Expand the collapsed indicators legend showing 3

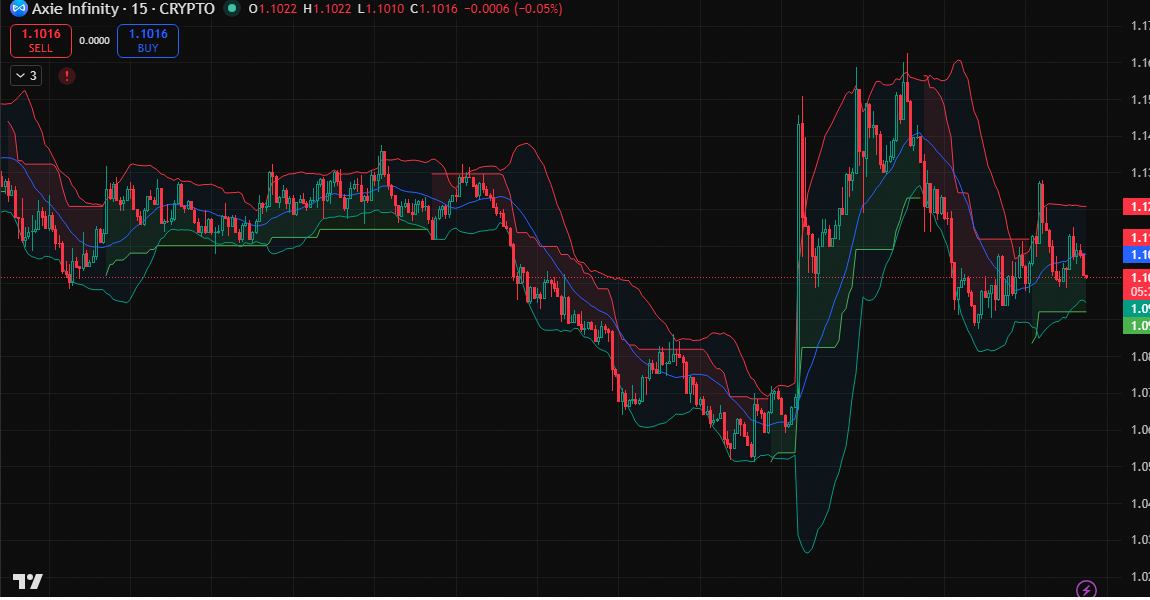26,75
